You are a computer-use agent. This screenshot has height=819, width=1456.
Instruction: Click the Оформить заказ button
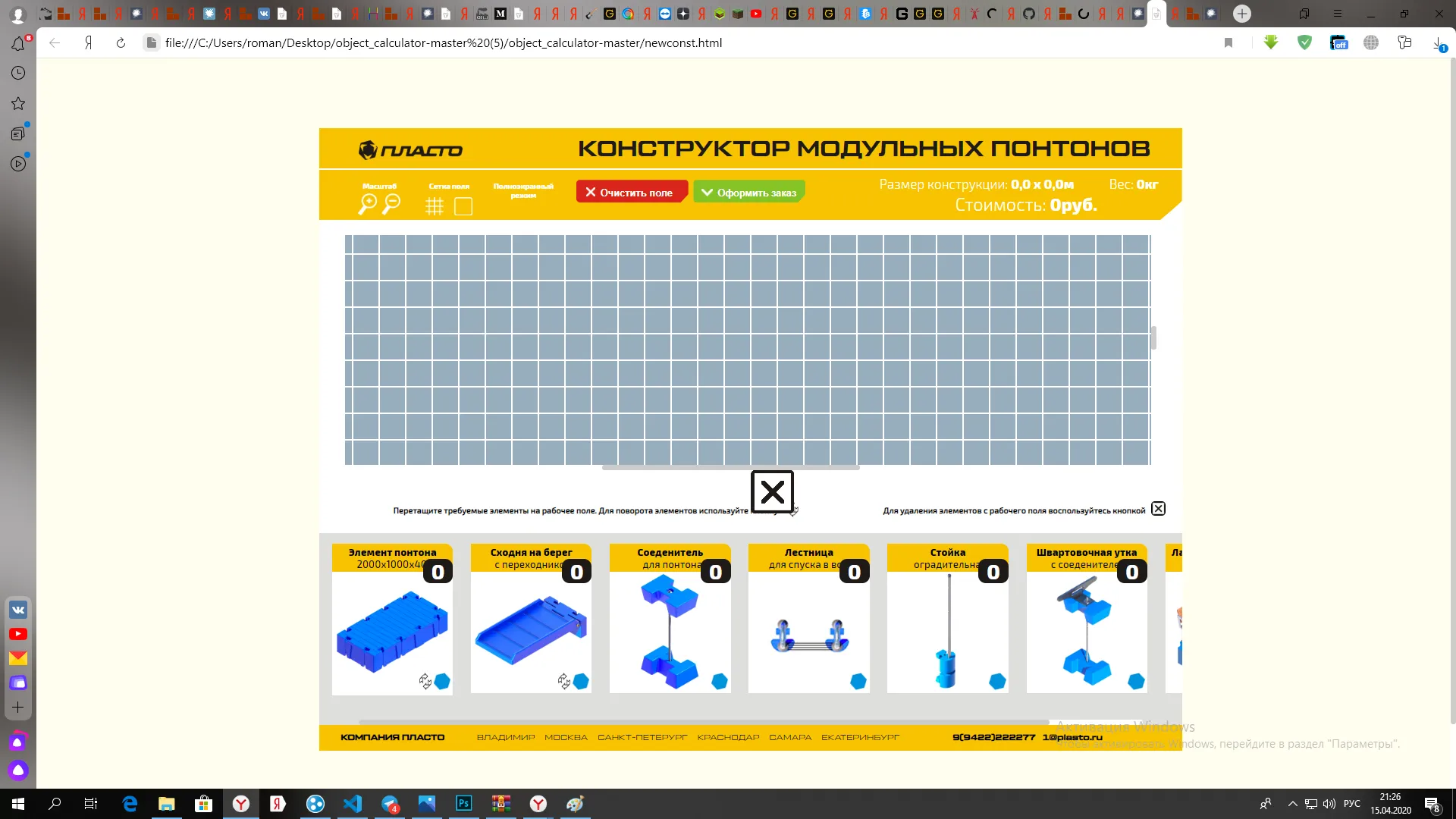[749, 192]
